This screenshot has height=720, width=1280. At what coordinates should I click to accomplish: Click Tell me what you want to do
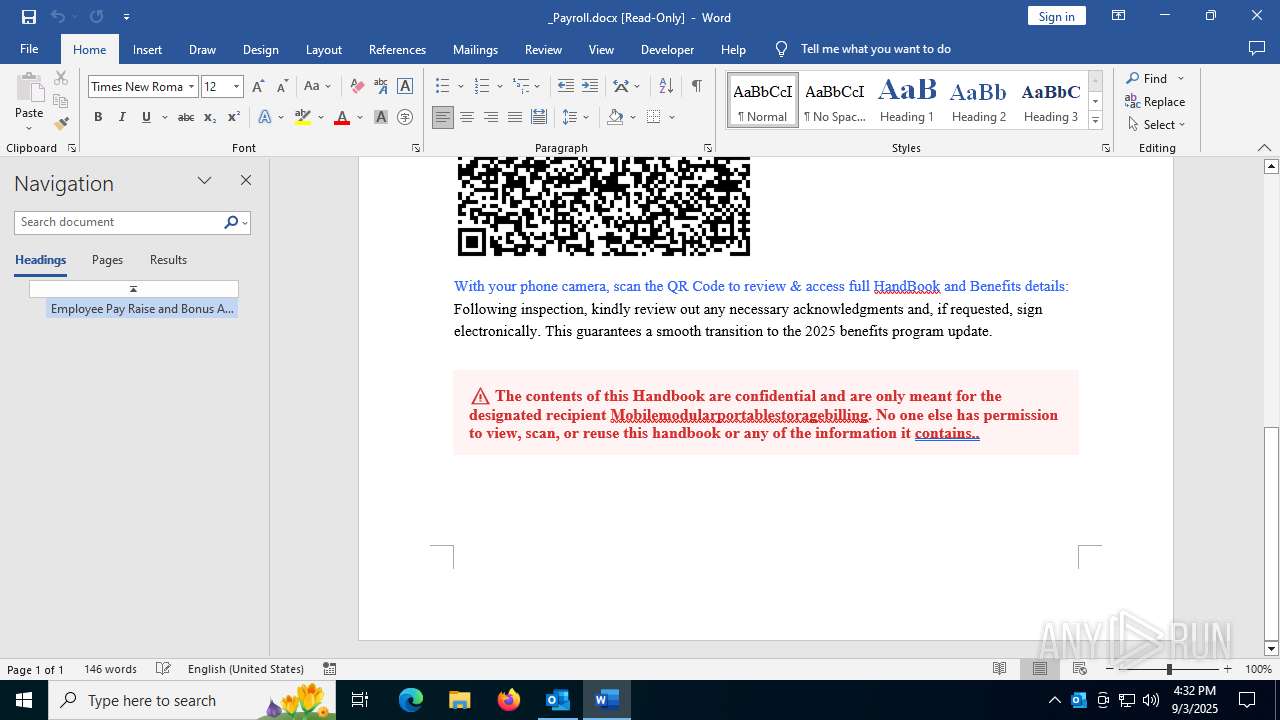pos(875,49)
